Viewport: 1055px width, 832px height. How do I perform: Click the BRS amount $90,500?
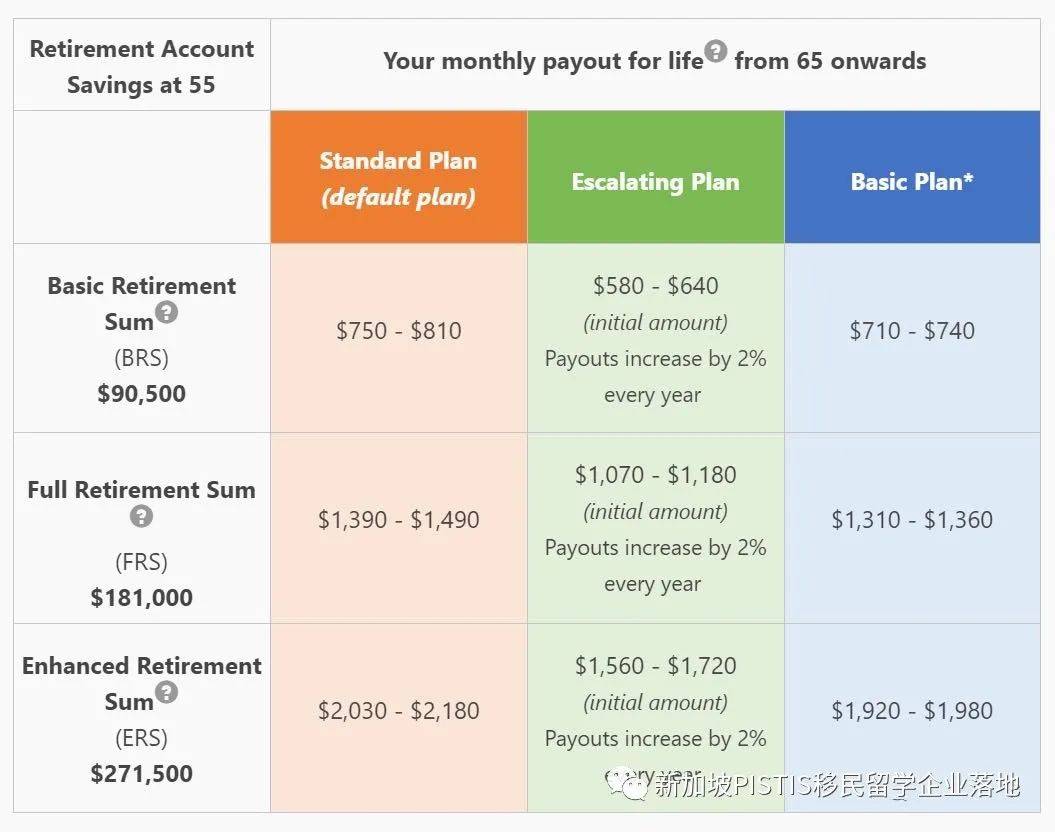point(141,394)
